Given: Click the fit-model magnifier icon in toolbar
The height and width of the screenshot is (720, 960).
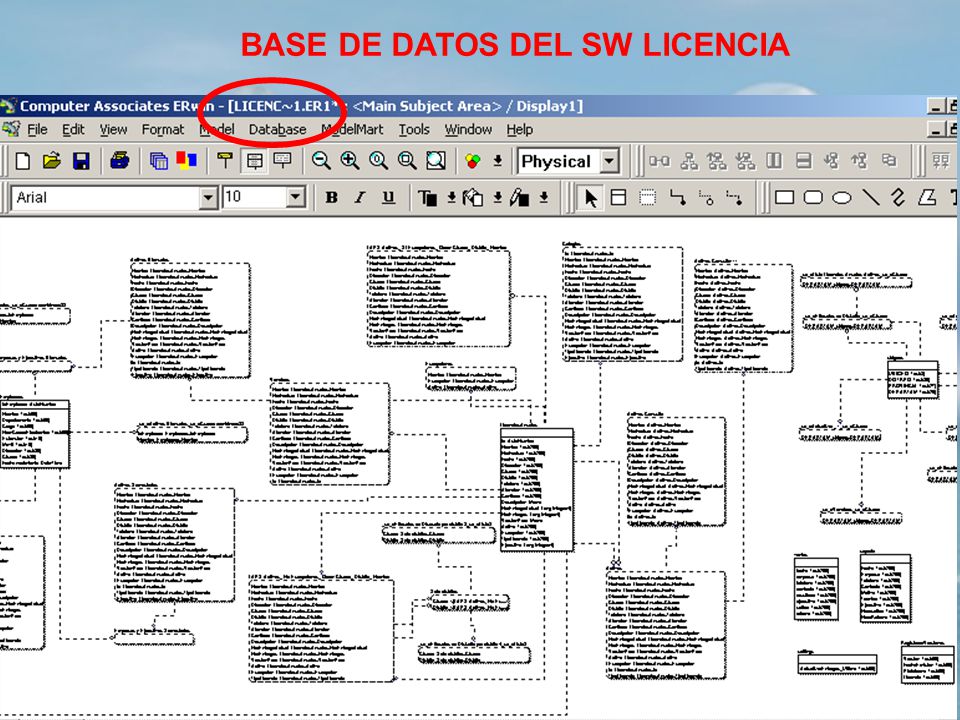Looking at the screenshot, I should [435, 161].
